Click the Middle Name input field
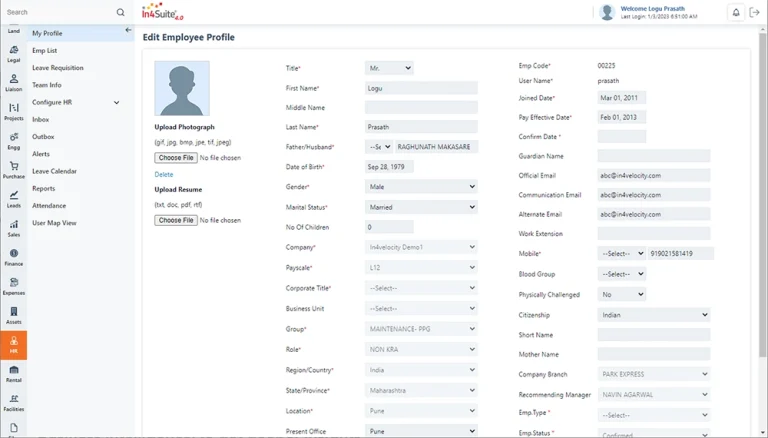The width and height of the screenshot is (768, 438). (421, 108)
